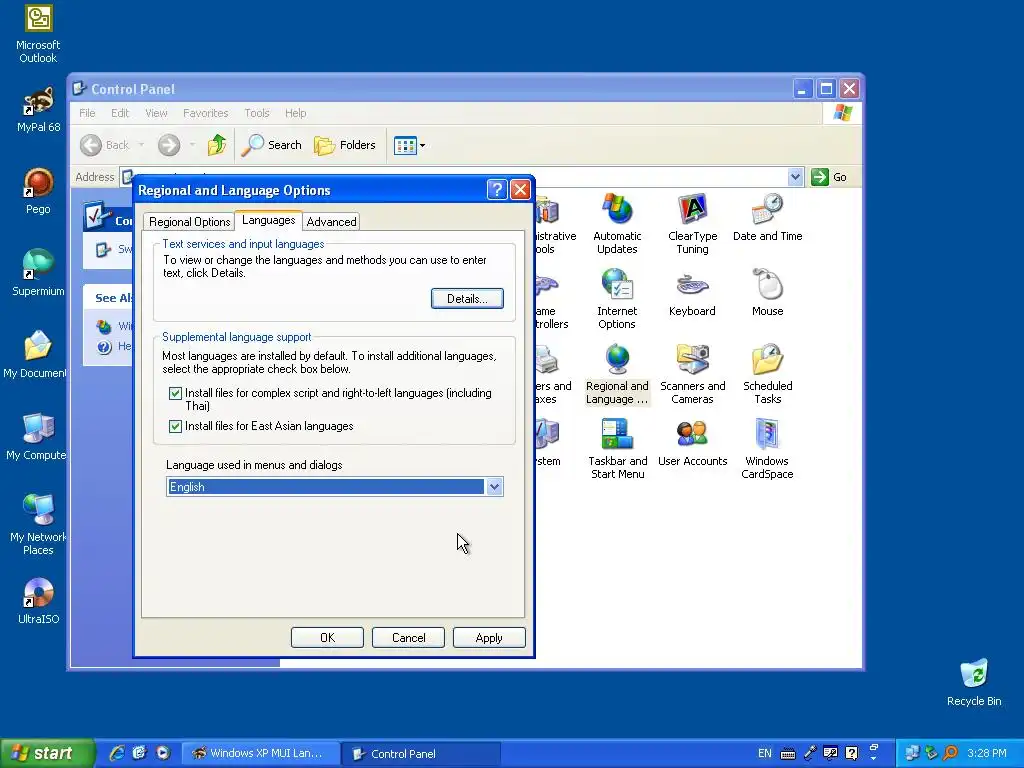This screenshot has width=1024, height=768.
Task: Open Mouse settings icon
Action: [x=767, y=292]
